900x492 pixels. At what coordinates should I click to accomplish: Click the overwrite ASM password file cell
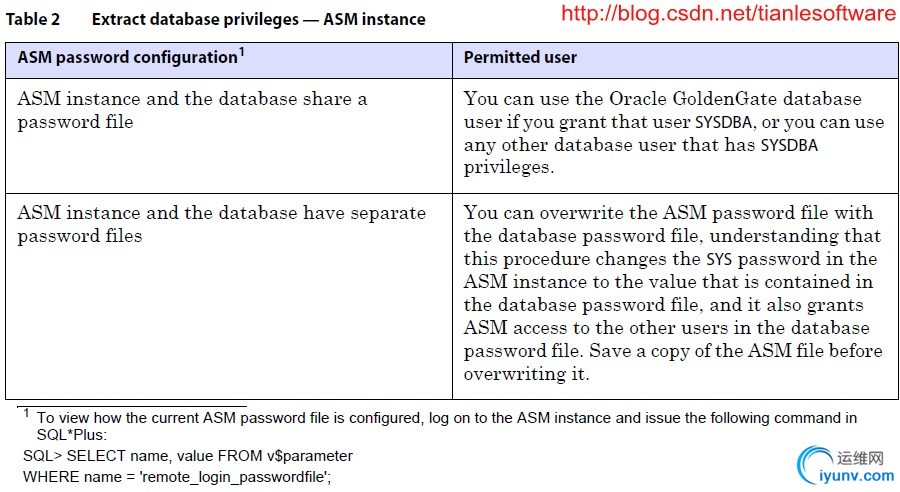(675, 296)
